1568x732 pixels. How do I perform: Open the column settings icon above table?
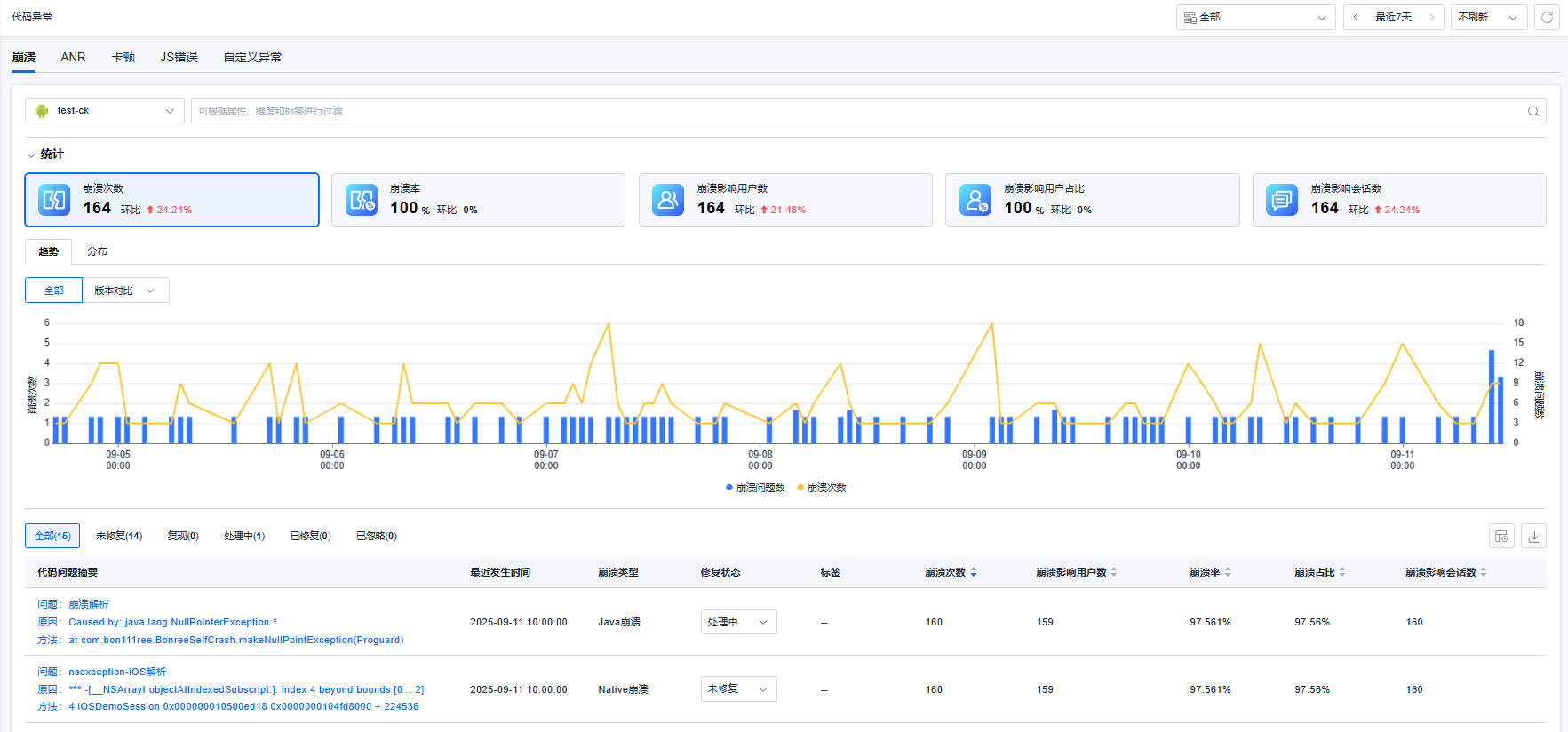tap(1501, 536)
